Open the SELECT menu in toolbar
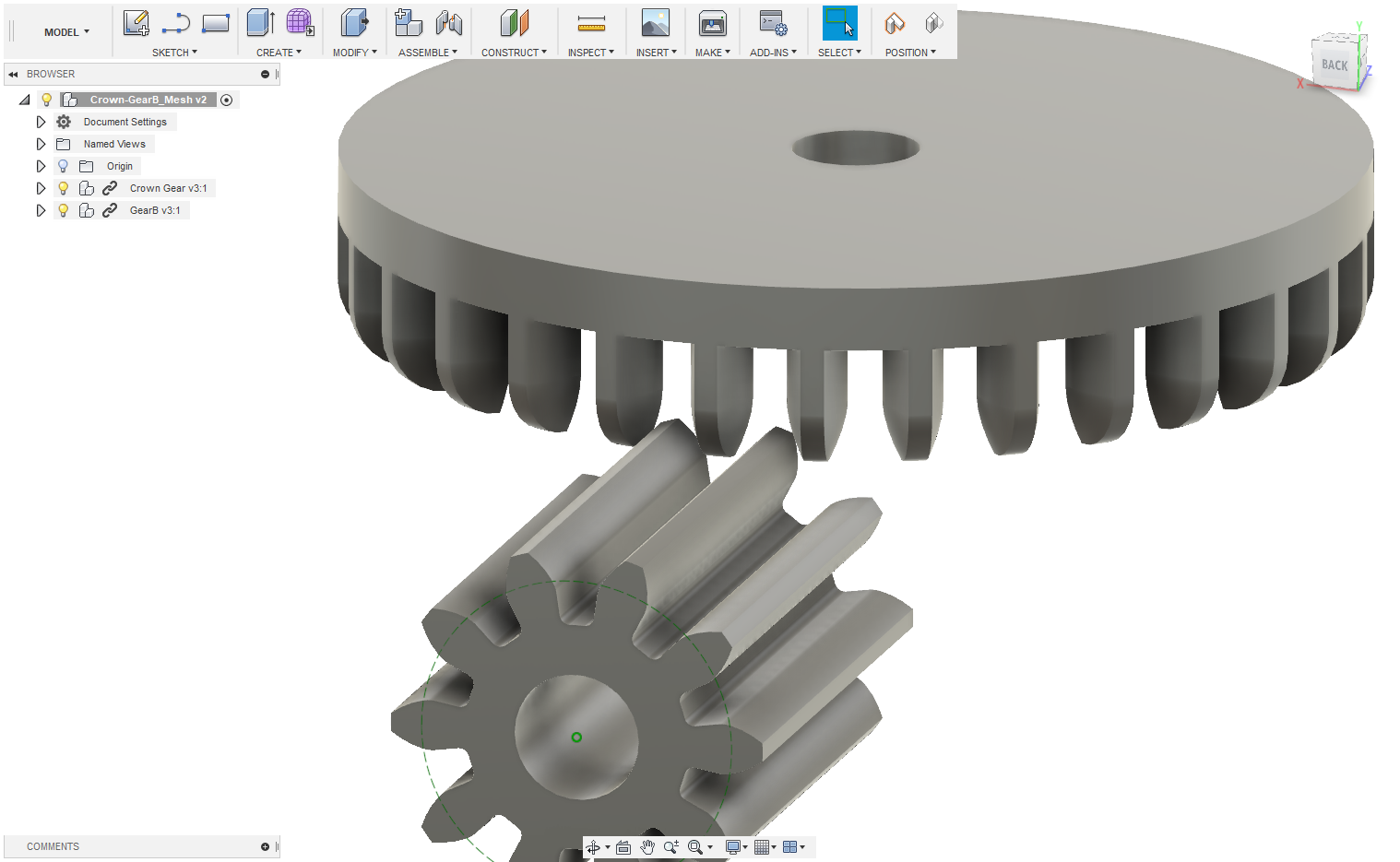 click(x=837, y=52)
